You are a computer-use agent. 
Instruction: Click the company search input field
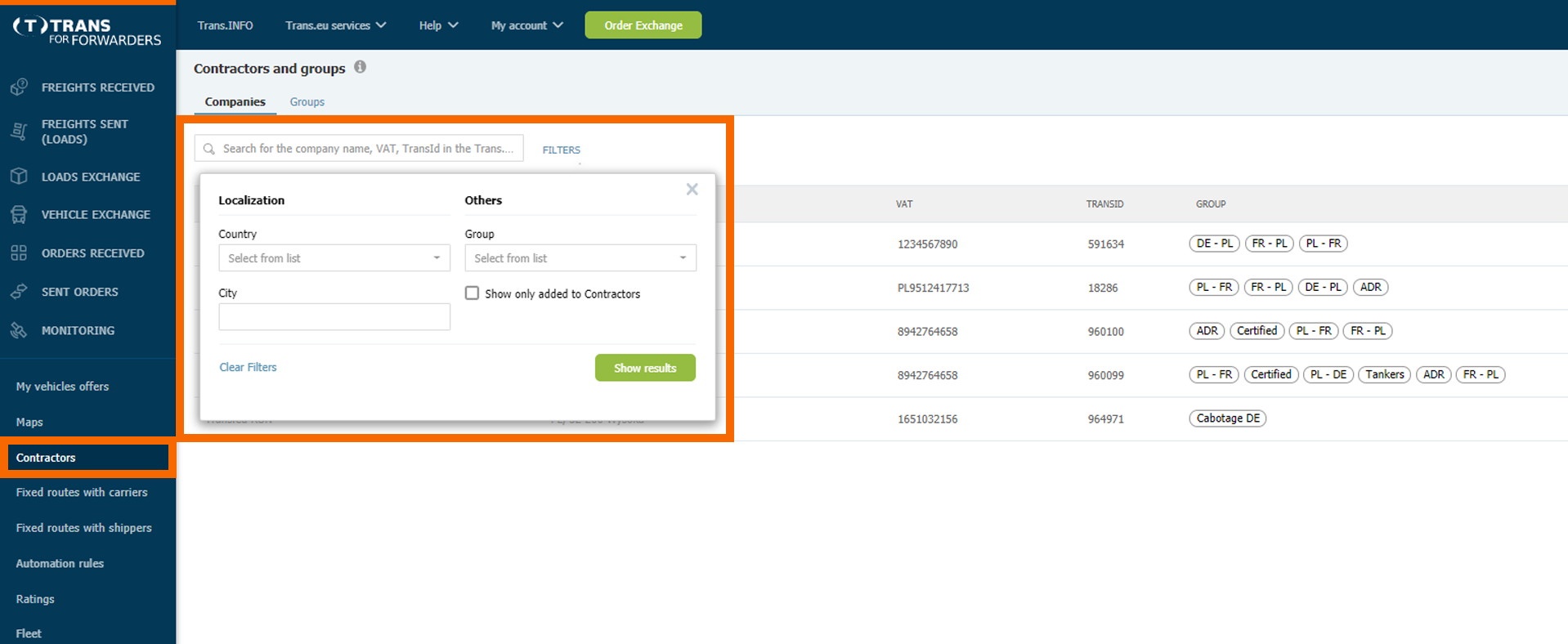coord(359,148)
